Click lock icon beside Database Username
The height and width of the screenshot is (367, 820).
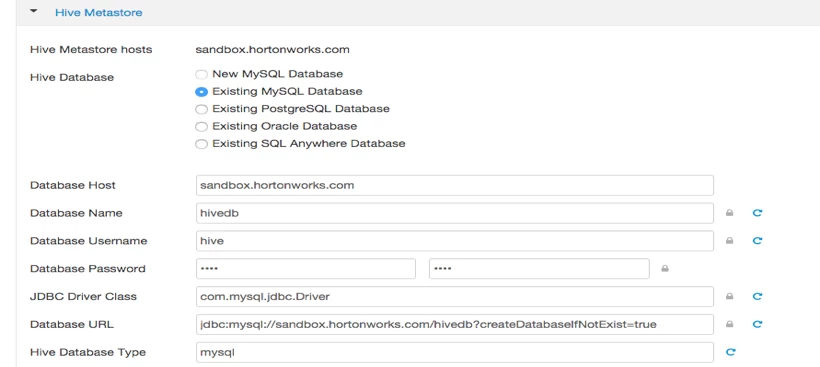click(x=729, y=240)
